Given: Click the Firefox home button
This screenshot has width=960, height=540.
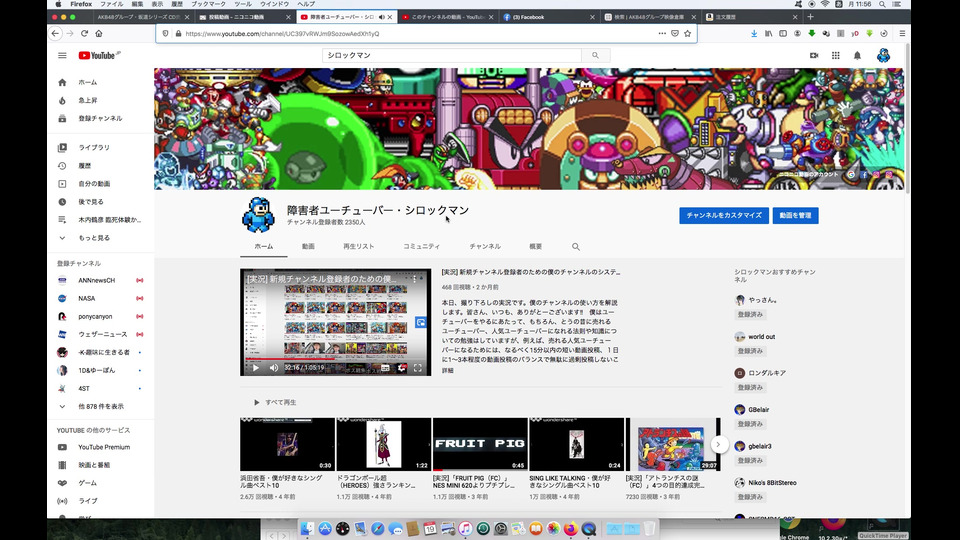Looking at the screenshot, I should (x=99, y=34).
